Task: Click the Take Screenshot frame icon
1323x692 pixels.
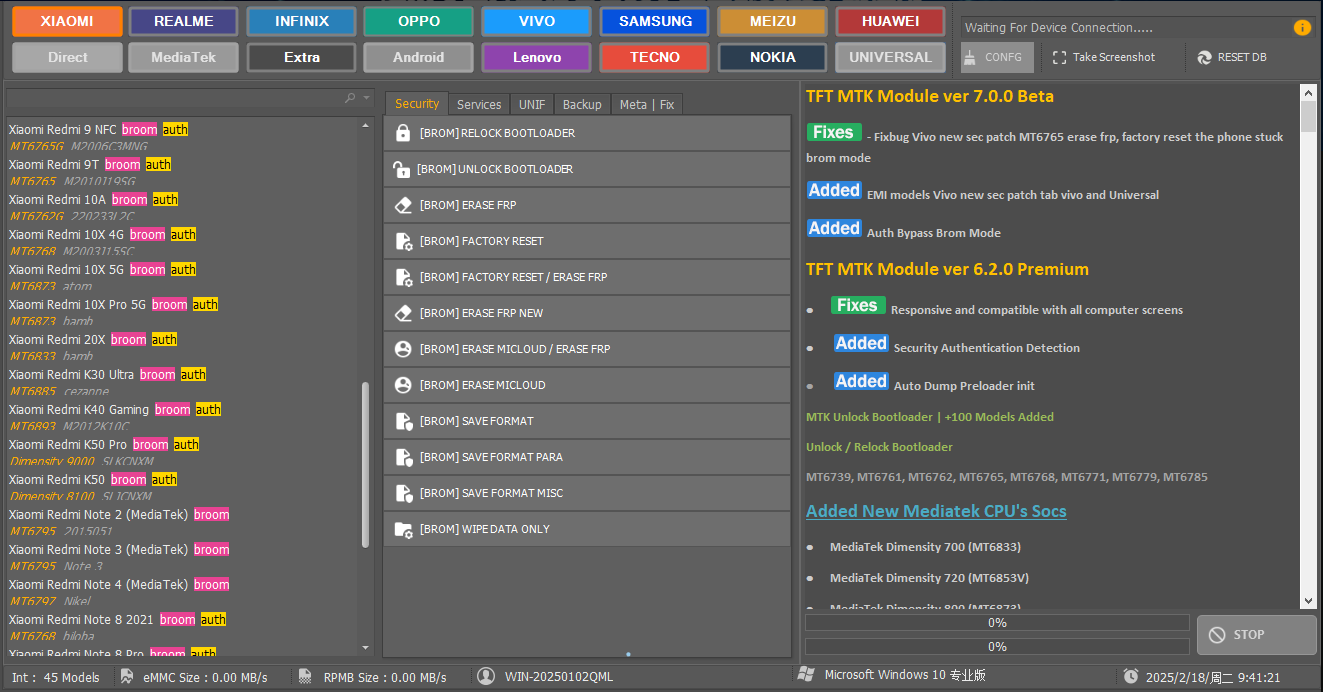Action: coord(1059,58)
